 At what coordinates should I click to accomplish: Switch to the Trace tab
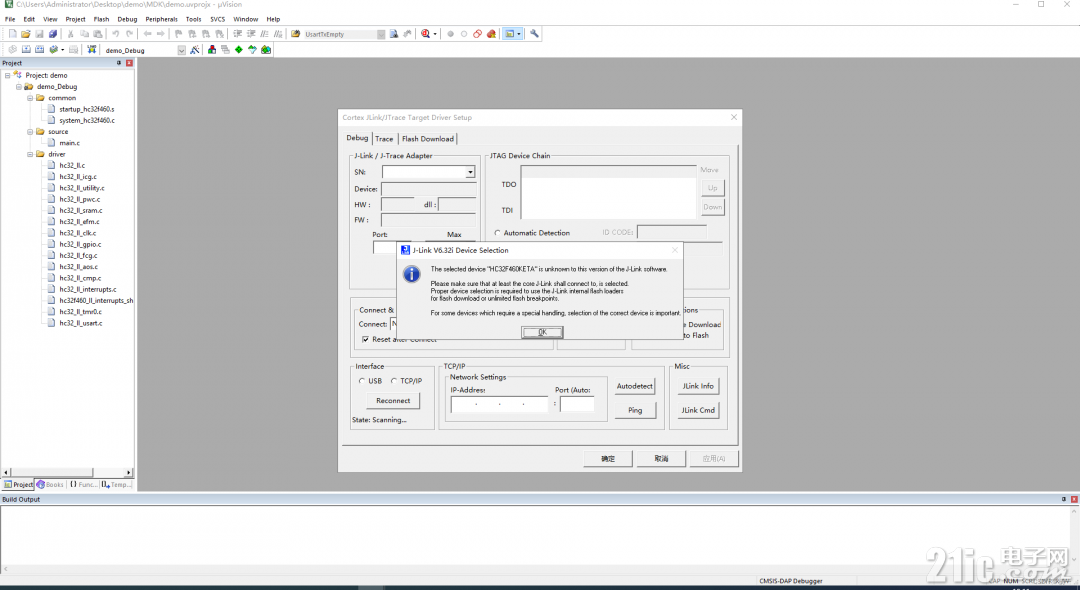(x=384, y=139)
